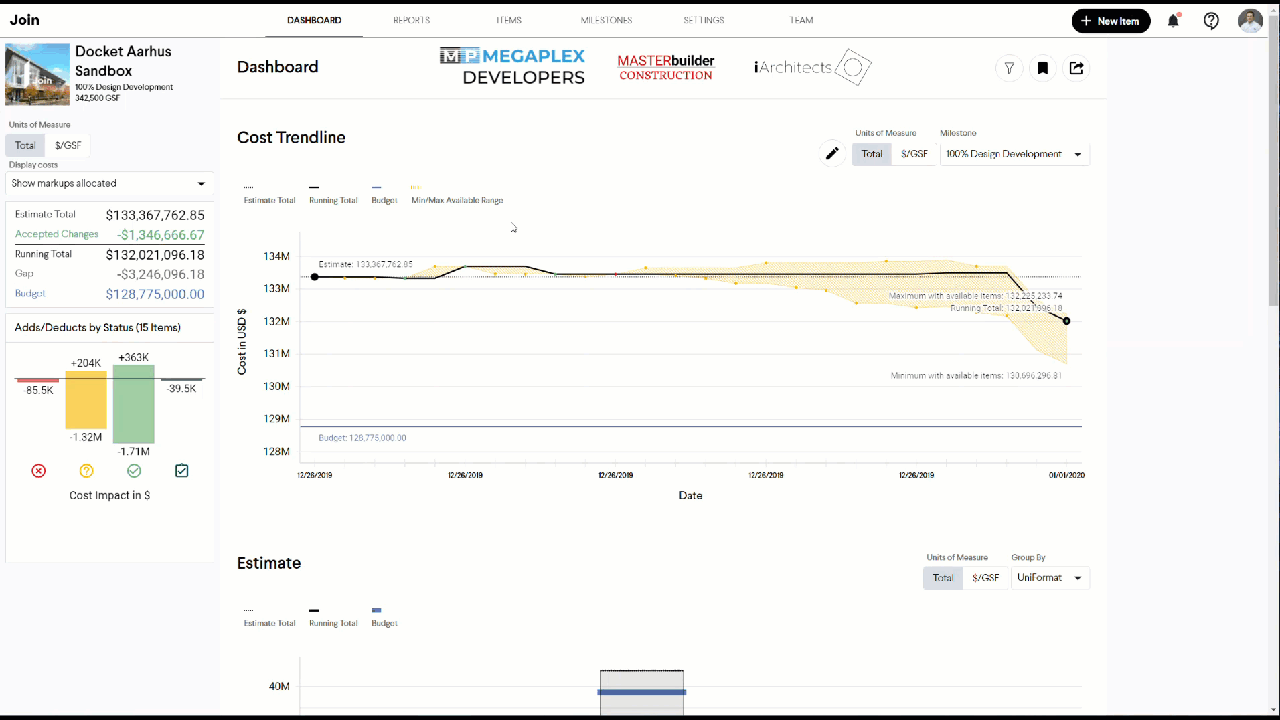Toggle Budget legend in Cost Trendline
This screenshot has width=1280, height=720.
(x=384, y=195)
